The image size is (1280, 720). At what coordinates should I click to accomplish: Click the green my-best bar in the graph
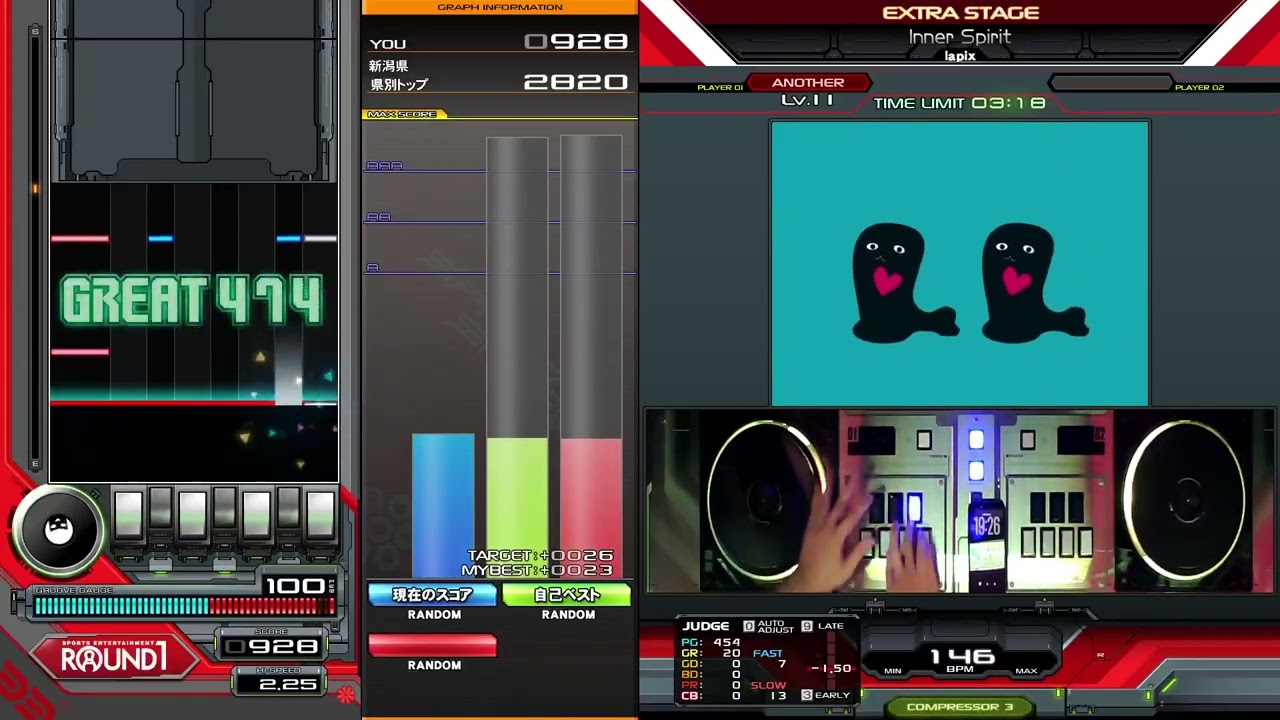(517, 507)
